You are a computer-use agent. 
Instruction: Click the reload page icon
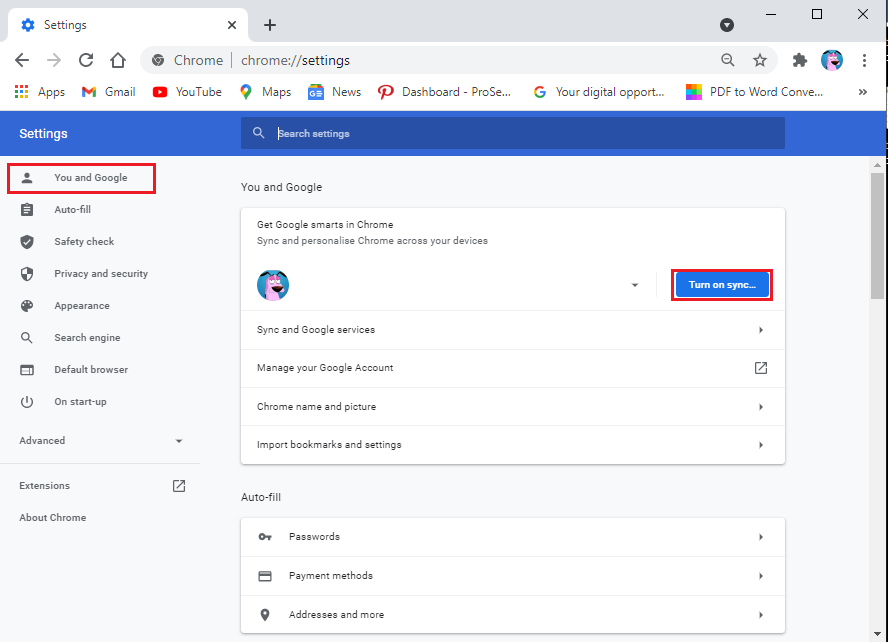click(85, 60)
